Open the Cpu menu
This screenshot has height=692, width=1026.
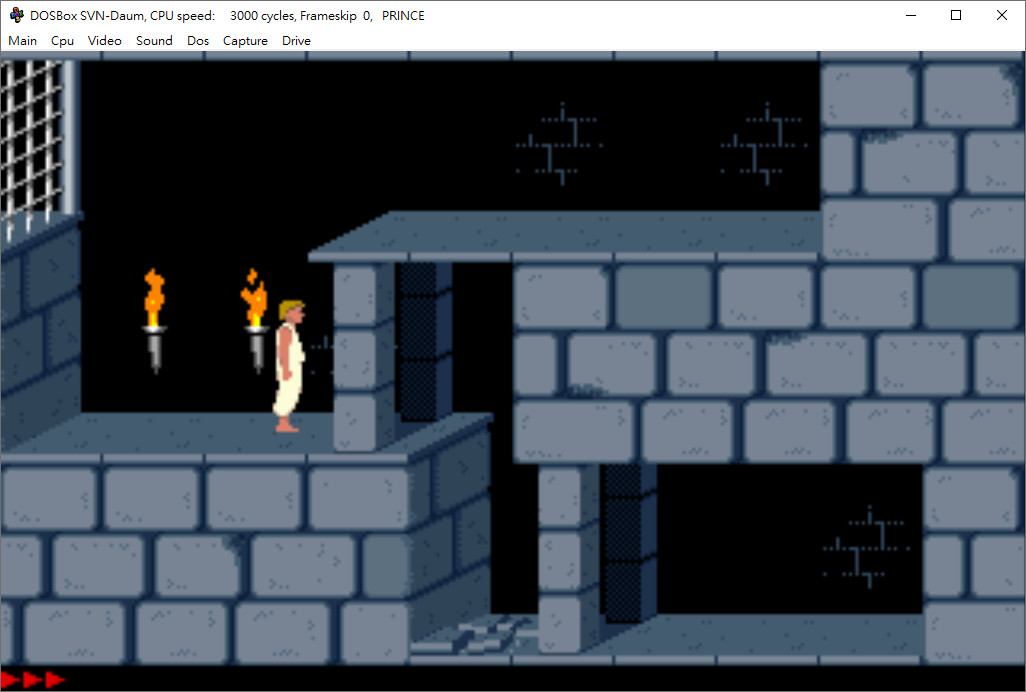pyautogui.click(x=62, y=41)
